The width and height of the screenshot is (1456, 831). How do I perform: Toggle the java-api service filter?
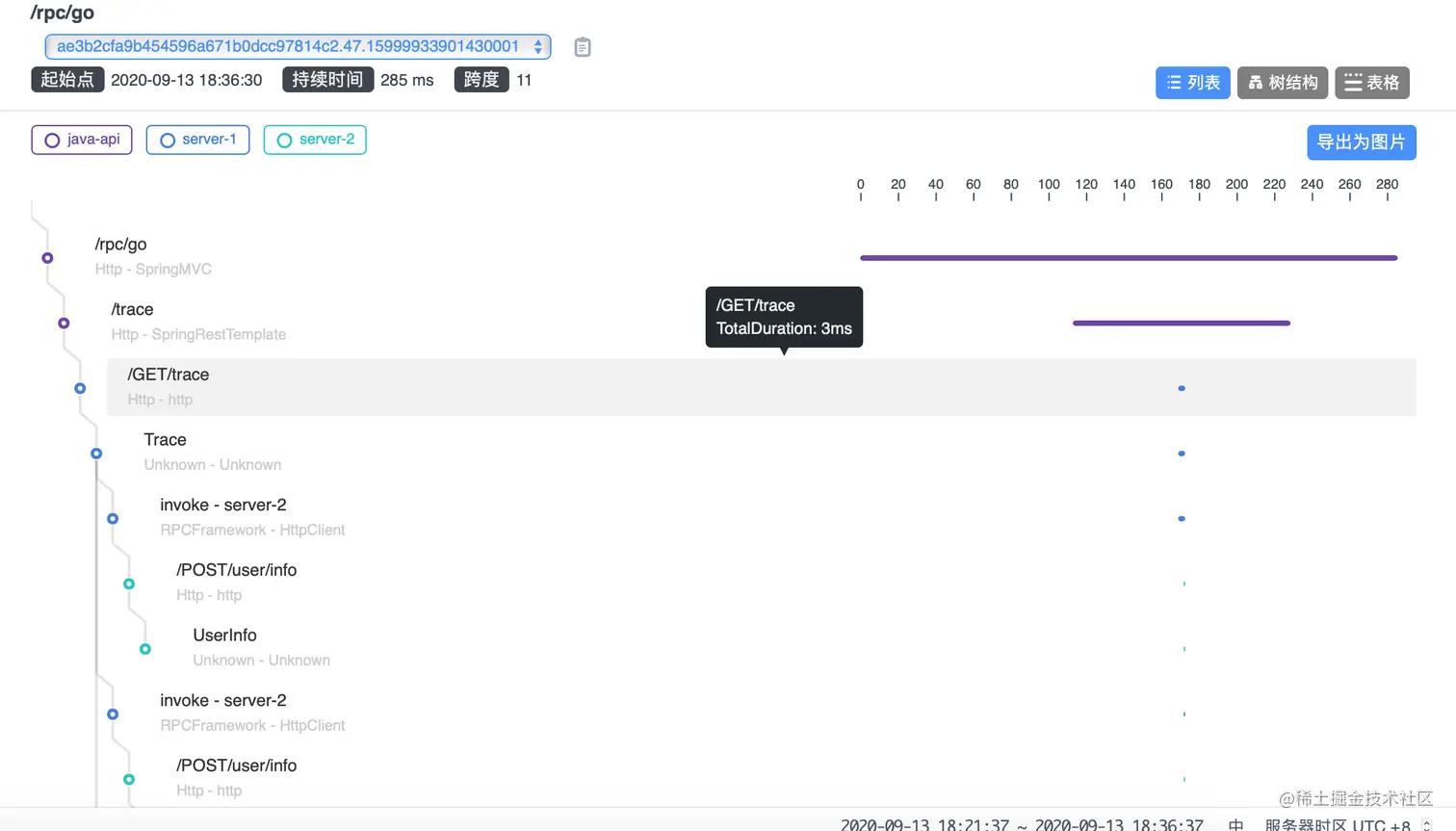point(82,140)
